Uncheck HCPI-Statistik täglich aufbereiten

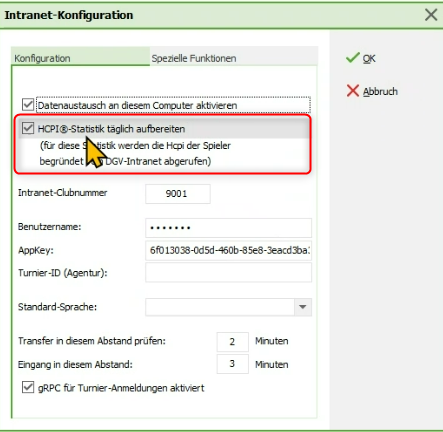(x=28, y=128)
